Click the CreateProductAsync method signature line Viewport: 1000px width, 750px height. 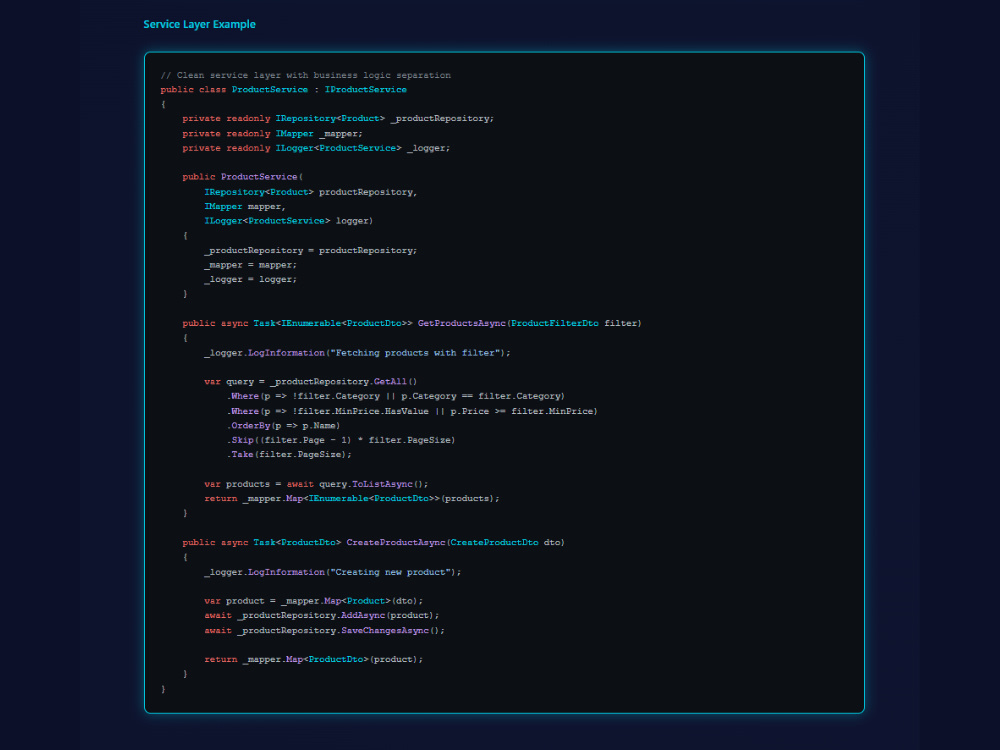click(x=373, y=543)
